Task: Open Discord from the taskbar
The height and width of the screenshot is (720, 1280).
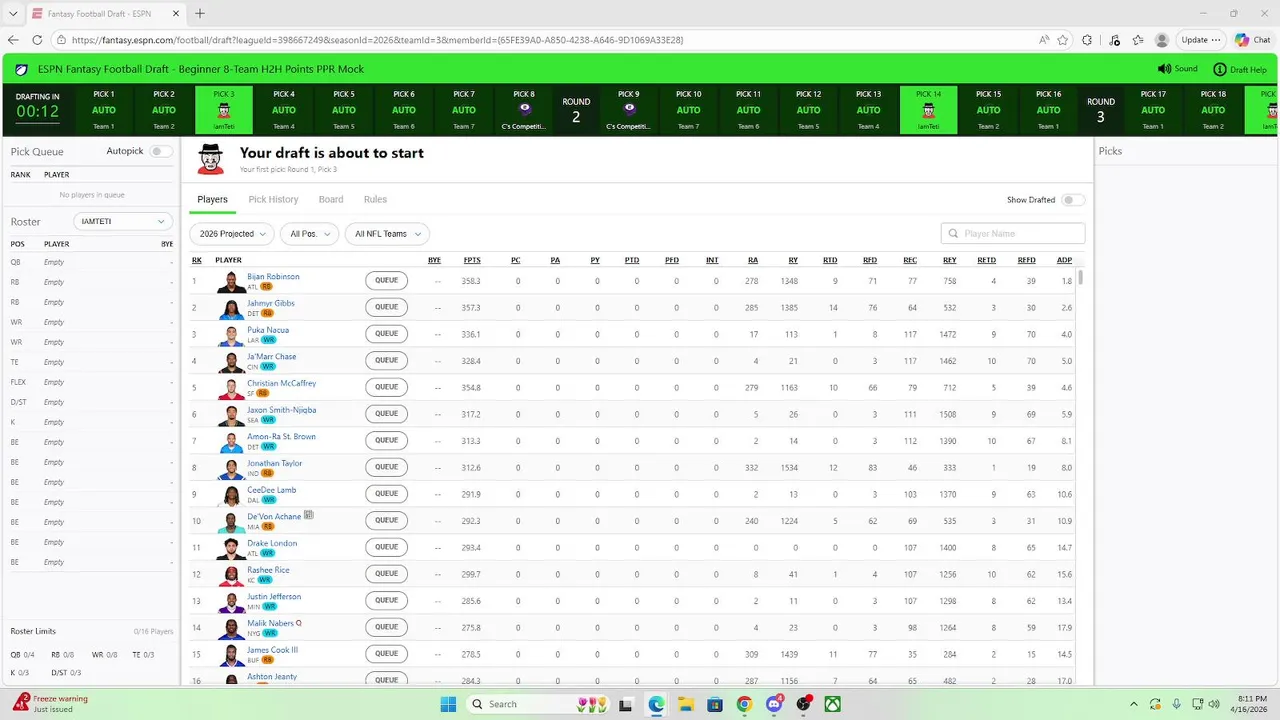Action: tap(773, 703)
